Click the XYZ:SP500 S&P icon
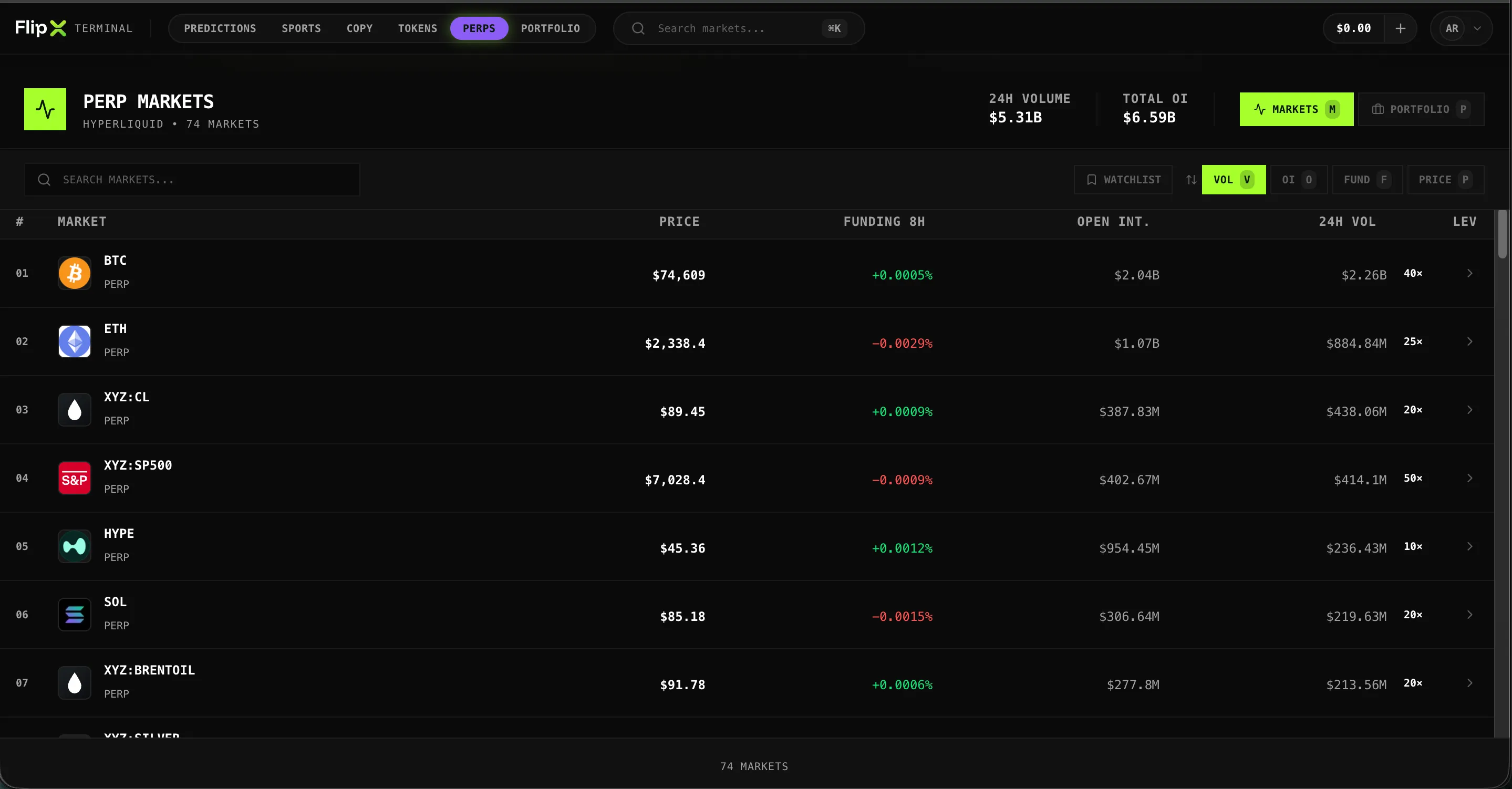1512x789 pixels. (75, 478)
